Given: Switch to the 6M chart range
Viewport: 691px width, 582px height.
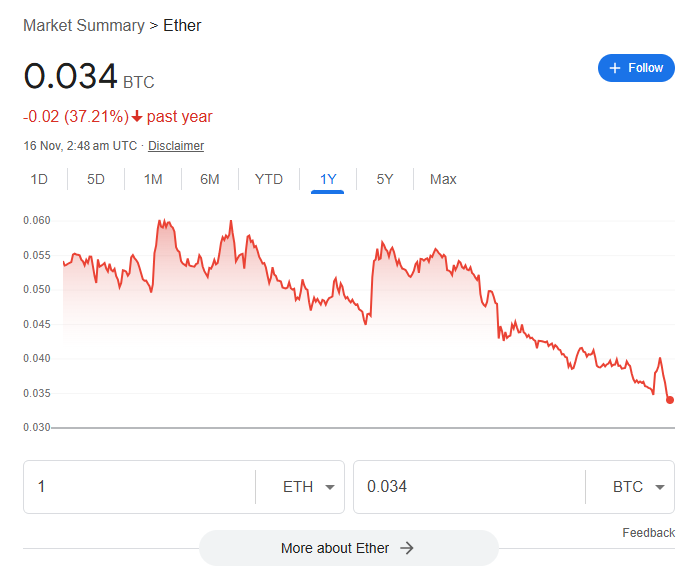Looking at the screenshot, I should coord(210,179).
